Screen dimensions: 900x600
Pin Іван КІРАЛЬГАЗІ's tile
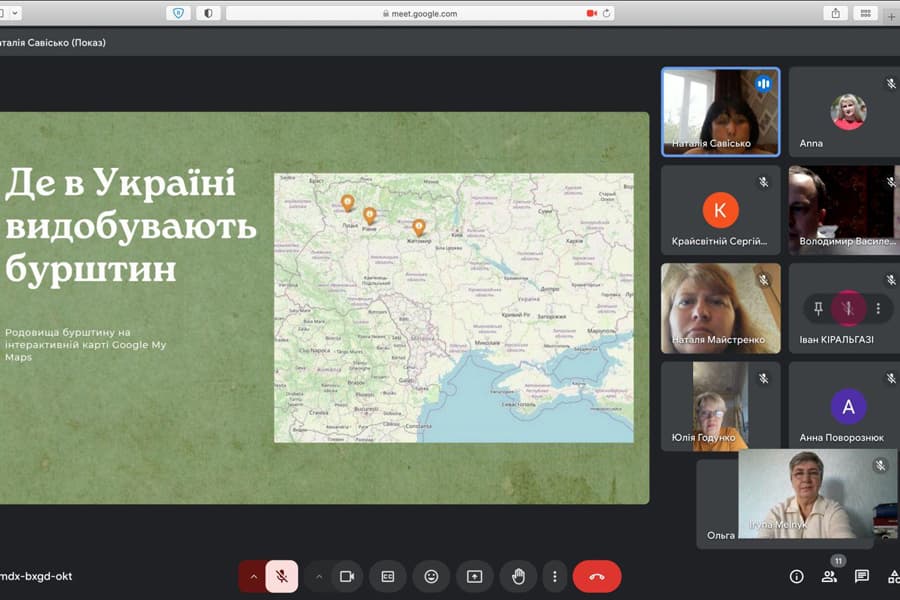[819, 308]
